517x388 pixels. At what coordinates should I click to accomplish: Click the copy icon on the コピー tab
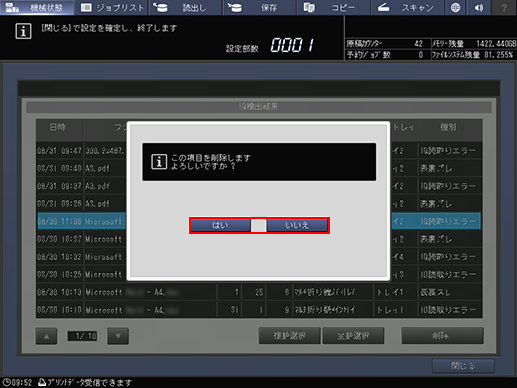click(309, 7)
